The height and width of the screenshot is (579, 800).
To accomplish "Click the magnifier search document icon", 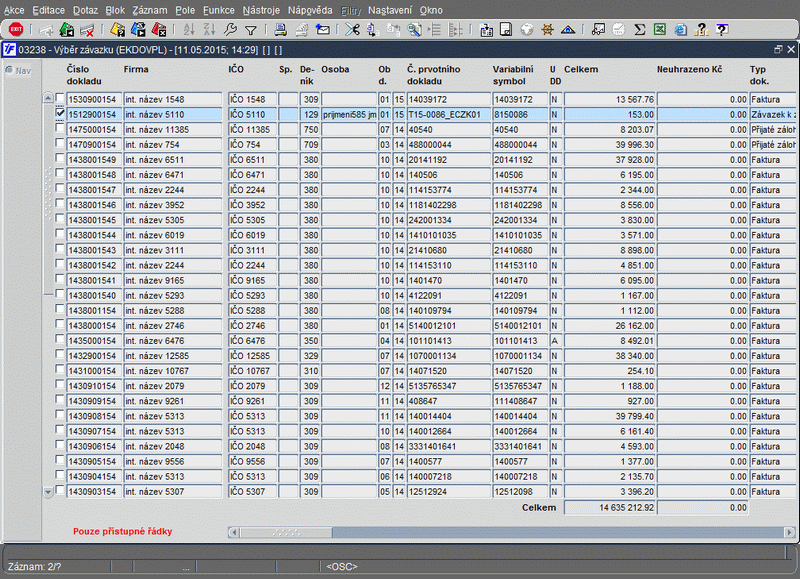I will coord(414,30).
